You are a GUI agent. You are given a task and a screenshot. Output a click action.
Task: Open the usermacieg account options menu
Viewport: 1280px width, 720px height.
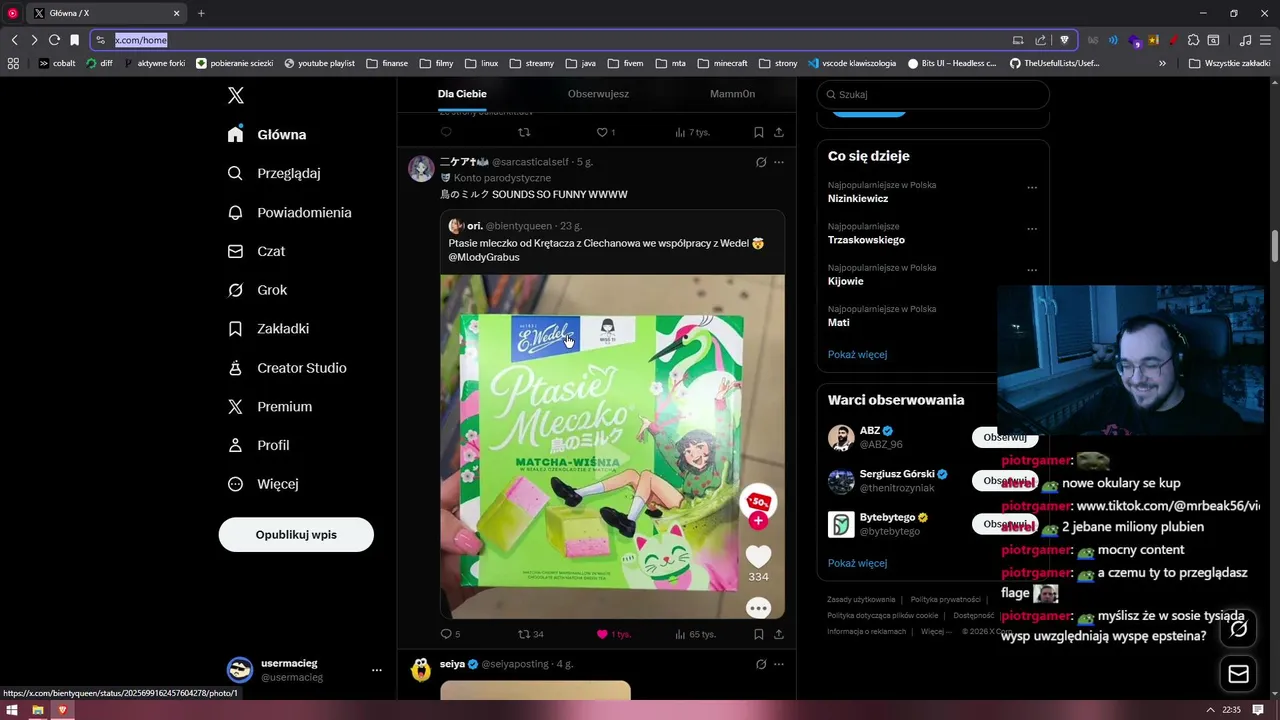377,670
